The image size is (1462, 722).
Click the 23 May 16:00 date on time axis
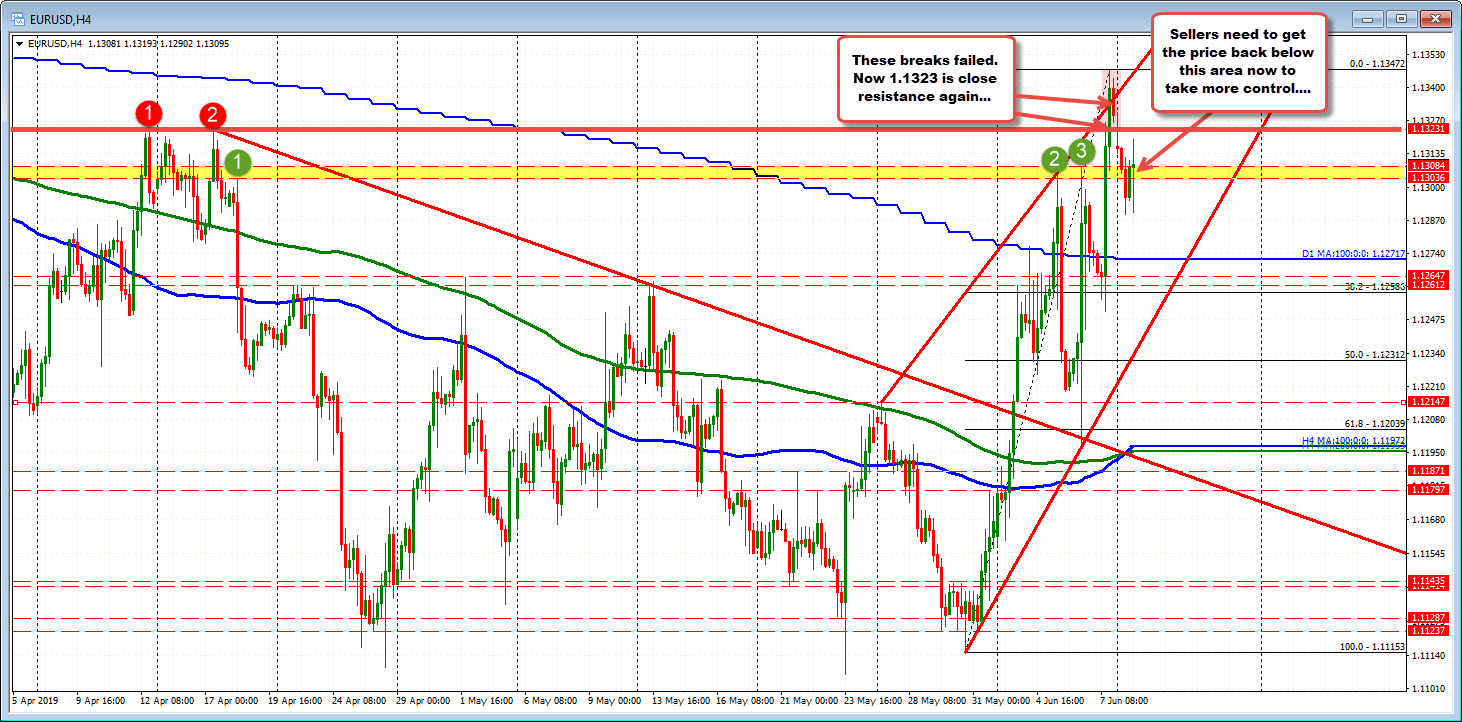pyautogui.click(x=874, y=701)
